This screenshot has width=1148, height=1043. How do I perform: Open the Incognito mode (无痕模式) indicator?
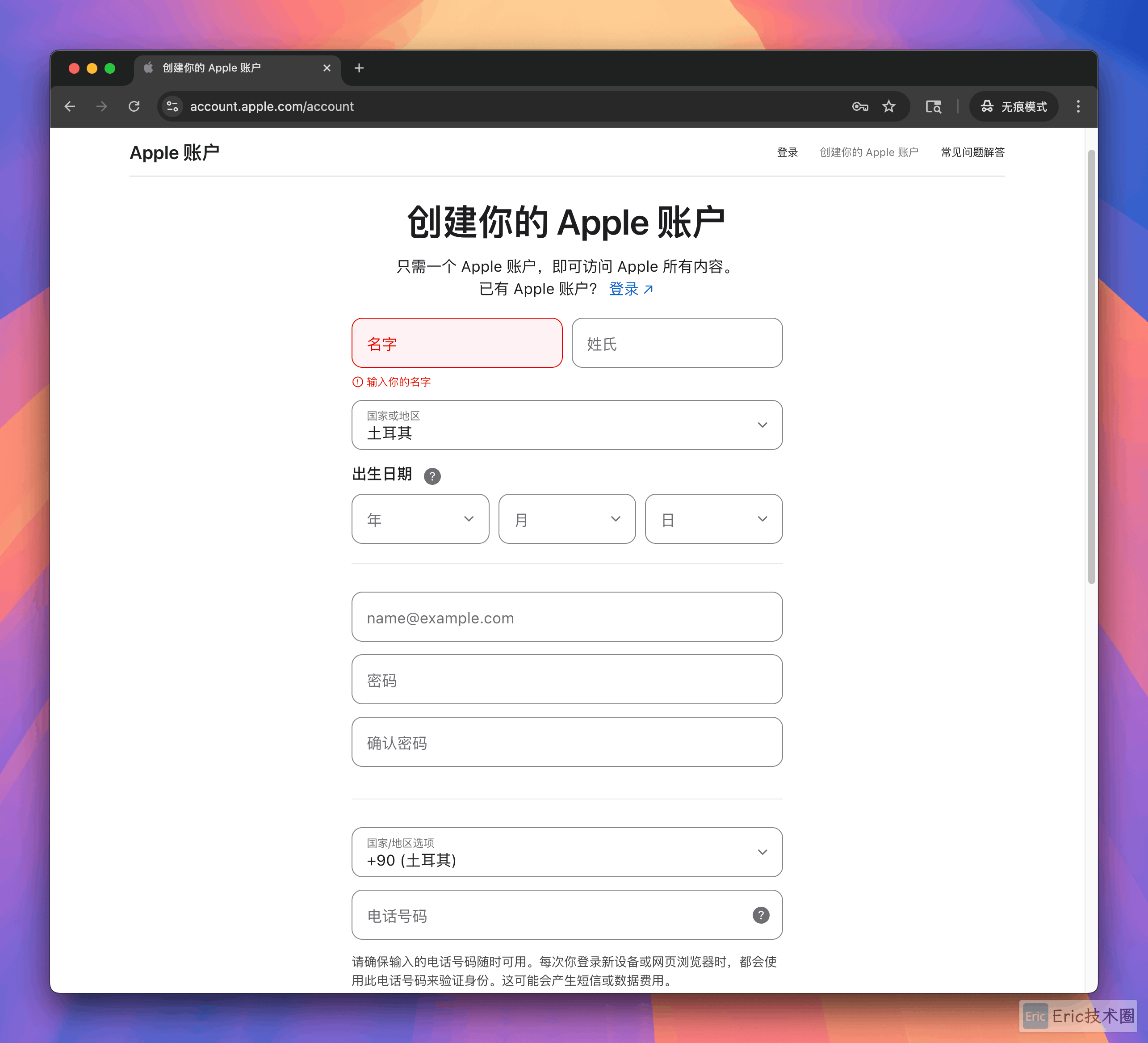coord(1014,106)
